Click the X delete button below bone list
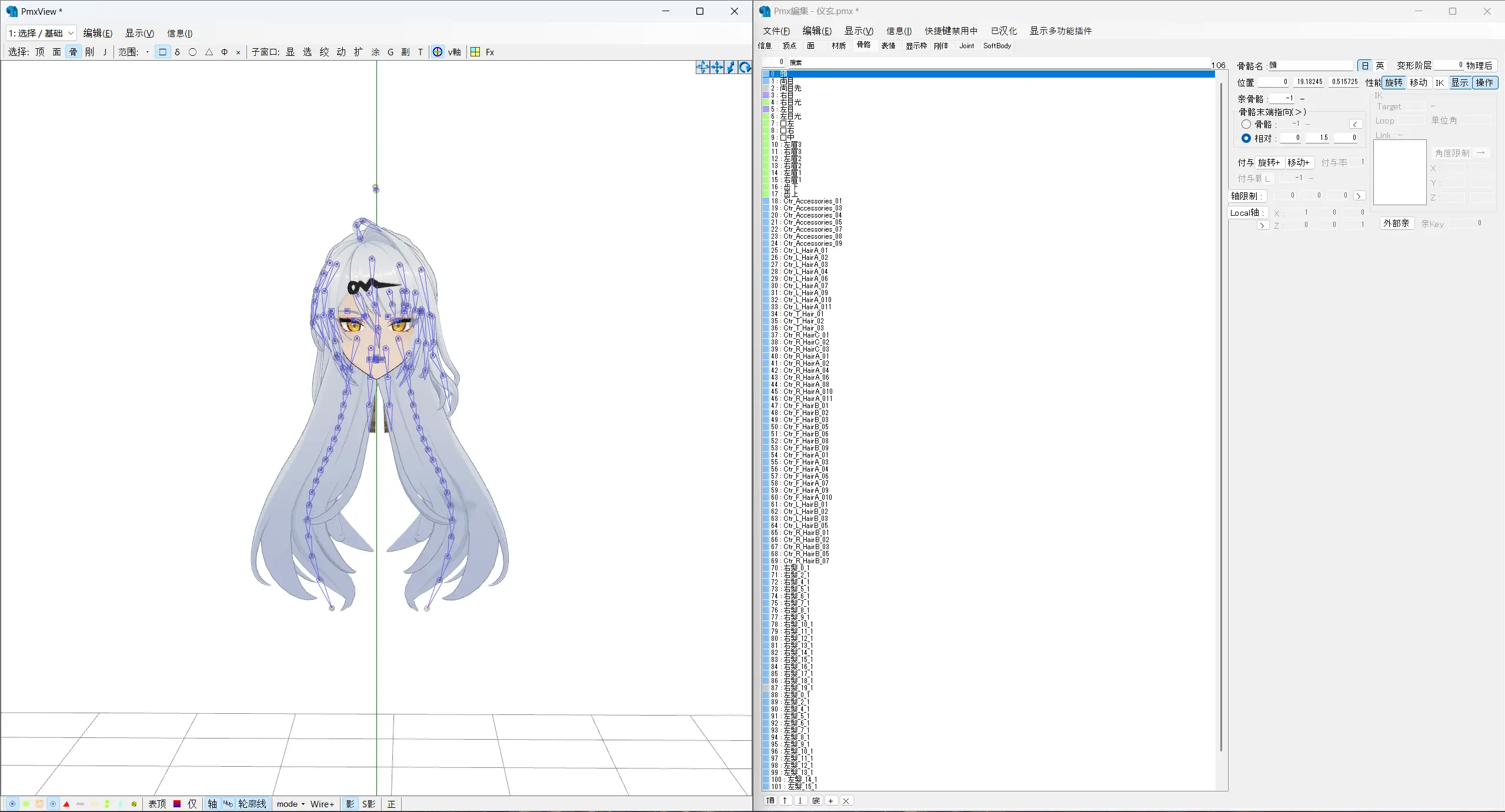 point(846,800)
